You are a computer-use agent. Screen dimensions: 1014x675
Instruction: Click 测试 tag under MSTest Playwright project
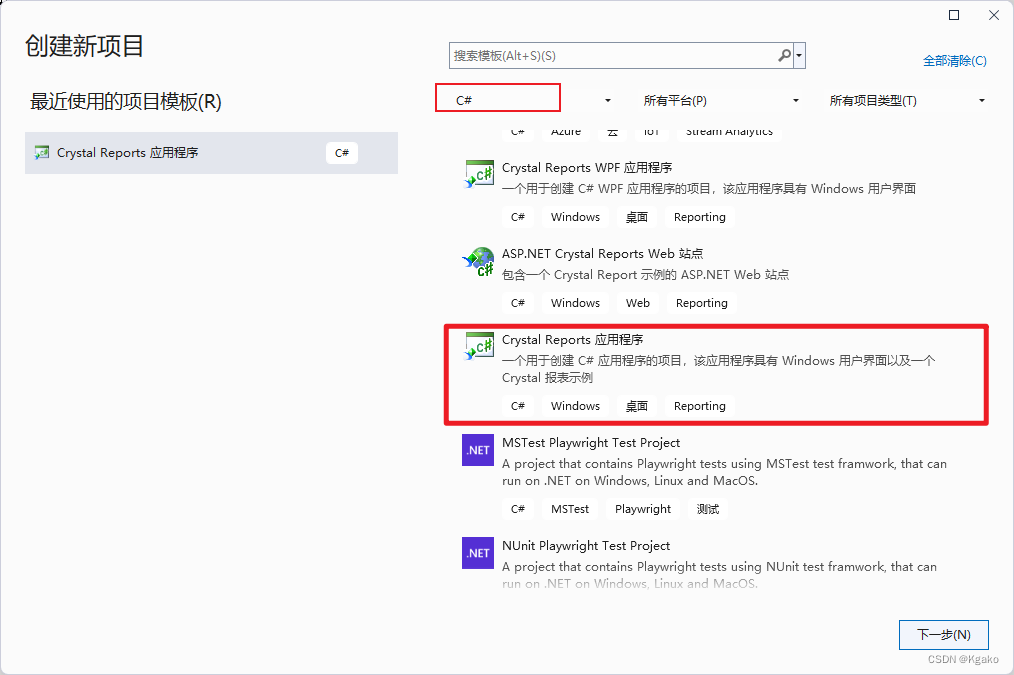point(707,509)
